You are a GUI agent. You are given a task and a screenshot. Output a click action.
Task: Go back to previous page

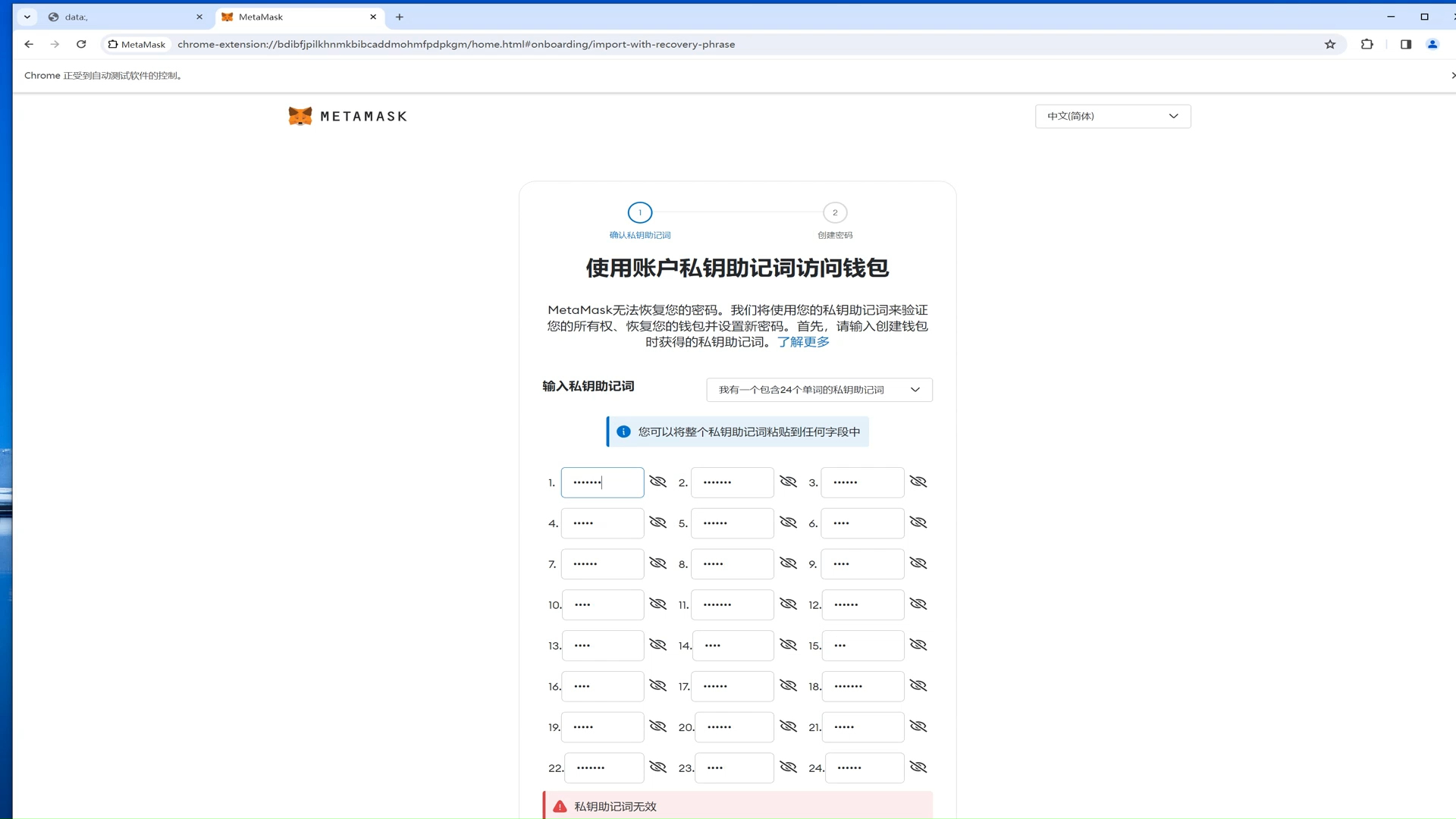point(29,44)
